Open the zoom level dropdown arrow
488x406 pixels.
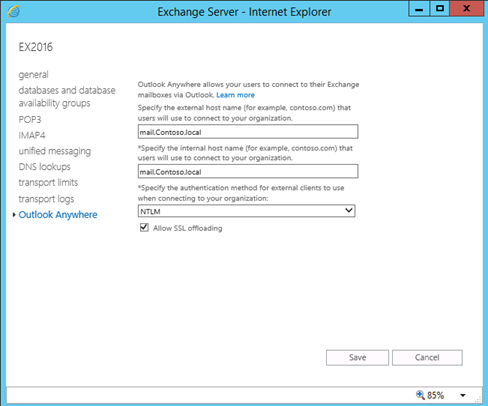(x=463, y=395)
